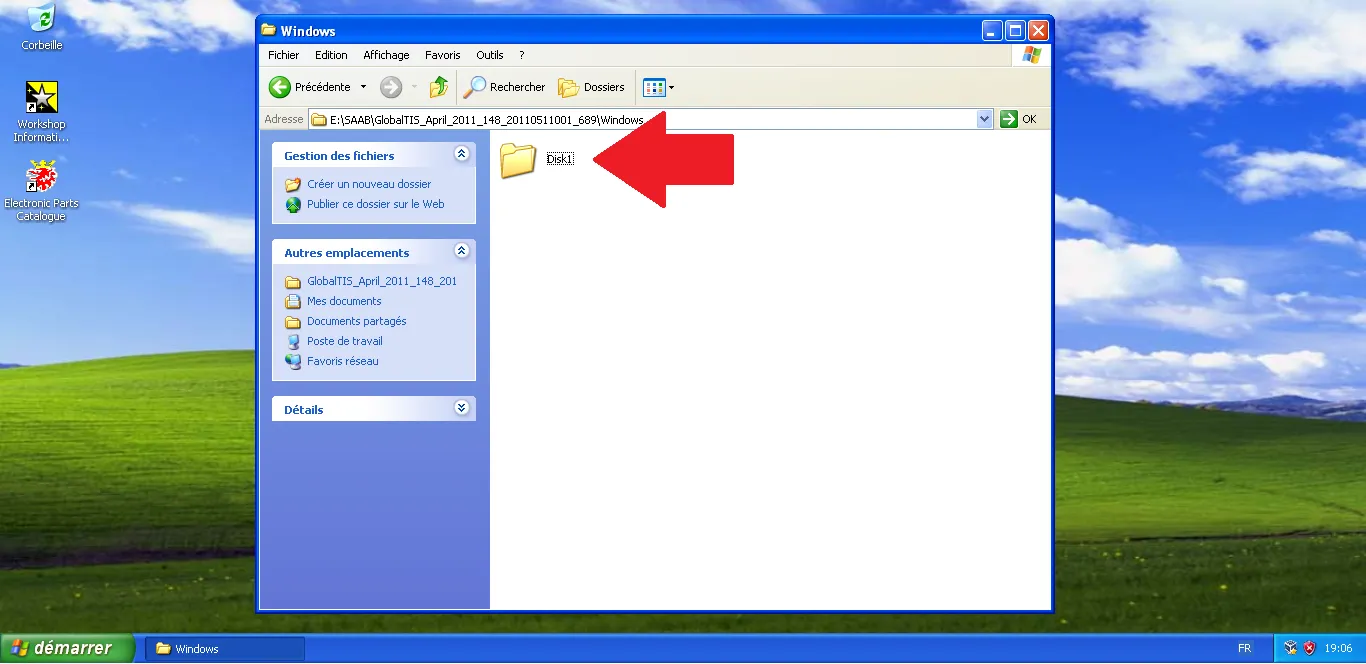This screenshot has width=1366, height=664.
Task: Open the Workshop Information desktop icon
Action: (x=41, y=97)
